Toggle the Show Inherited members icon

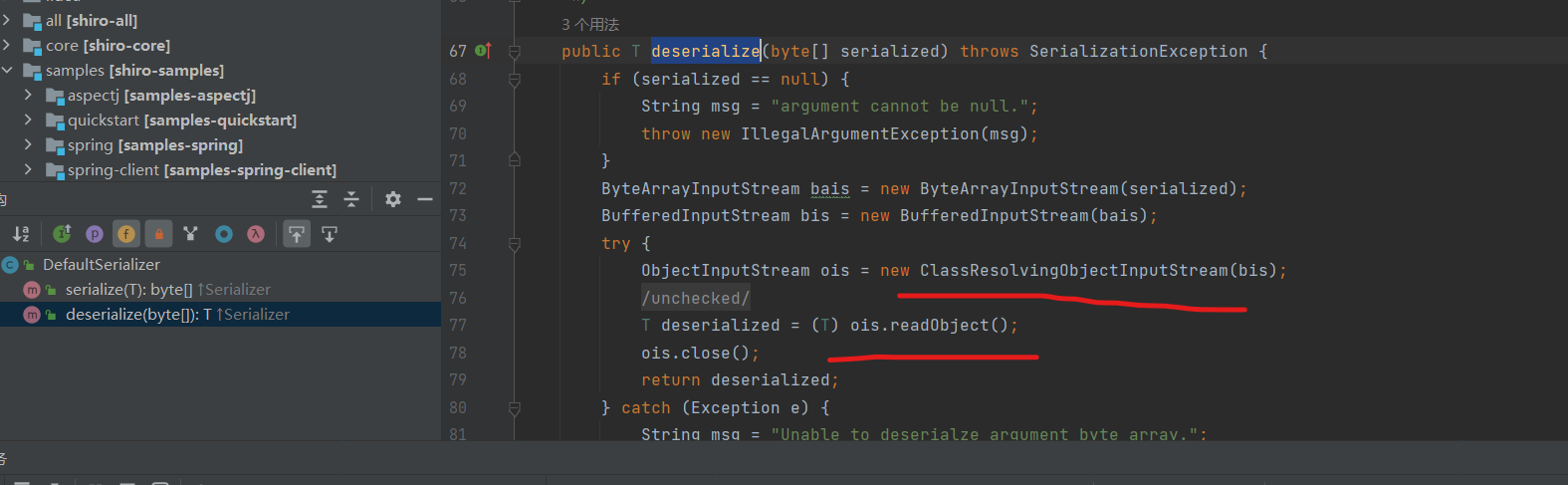tap(62, 234)
